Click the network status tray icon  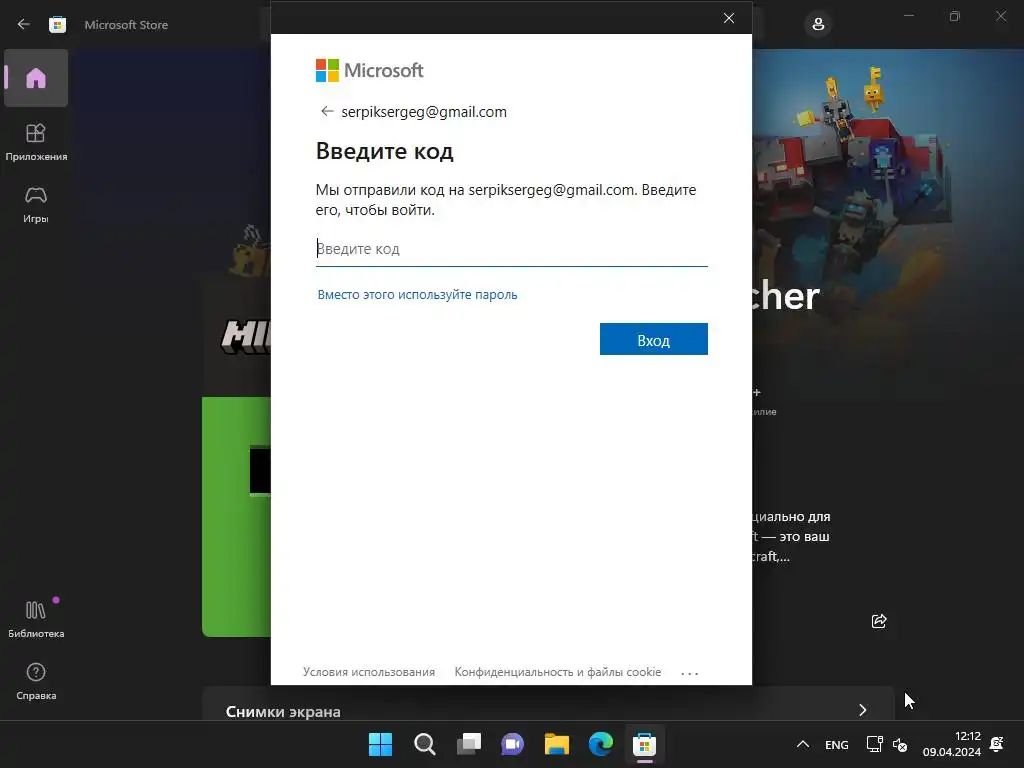tap(874, 744)
